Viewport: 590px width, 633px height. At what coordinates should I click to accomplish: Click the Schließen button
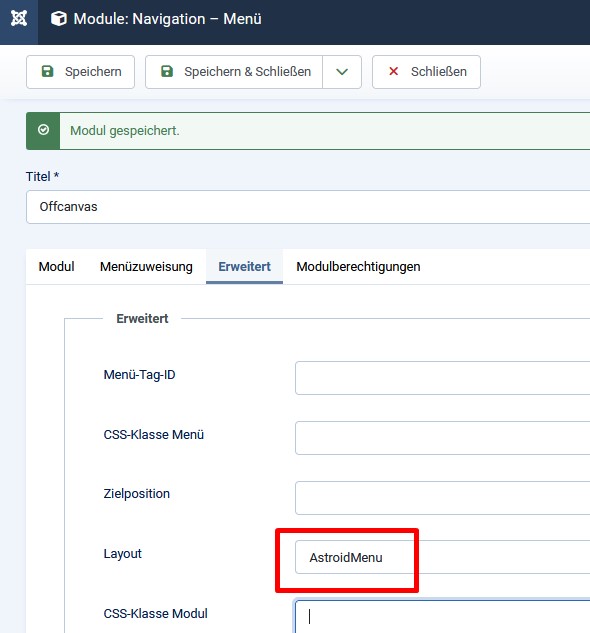[x=426, y=72]
